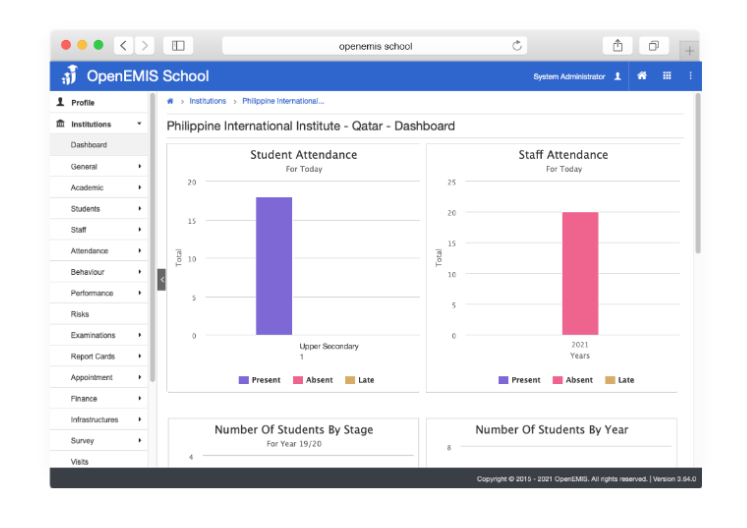
Task: Click the pink Staff Attendance absent bar
Action: [580, 274]
